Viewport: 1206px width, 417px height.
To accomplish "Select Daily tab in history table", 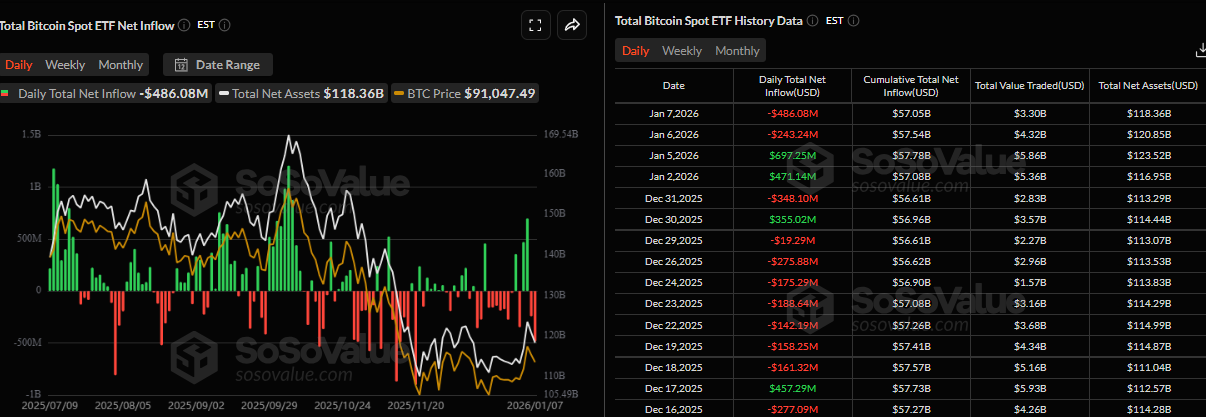I will point(635,50).
